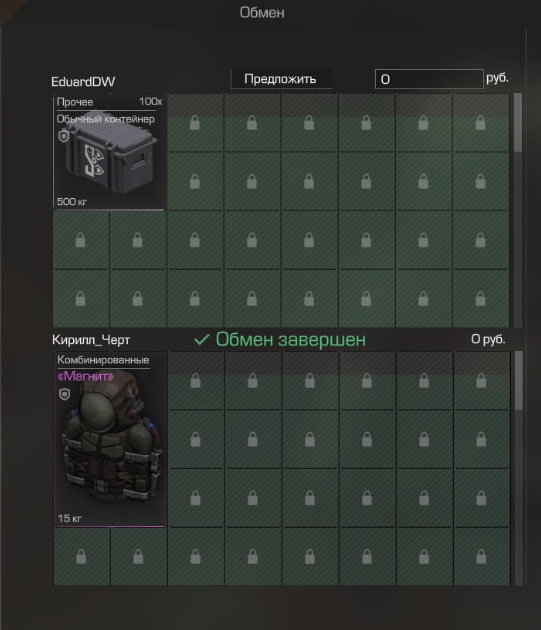The width and height of the screenshot is (541, 630).
Task: Click the Кирилл_Черт player name
Action: 91,340
